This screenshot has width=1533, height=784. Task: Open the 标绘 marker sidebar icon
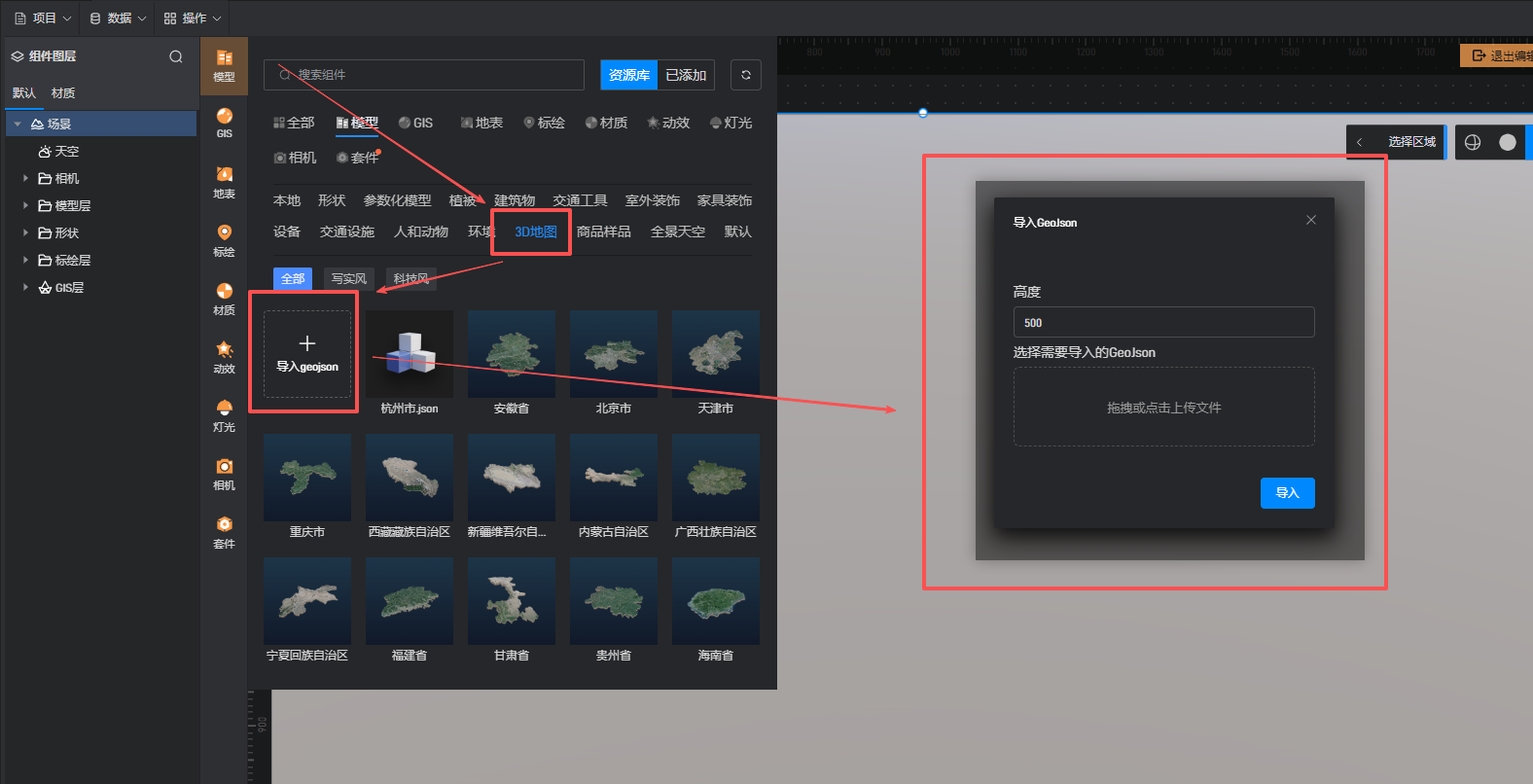(224, 239)
